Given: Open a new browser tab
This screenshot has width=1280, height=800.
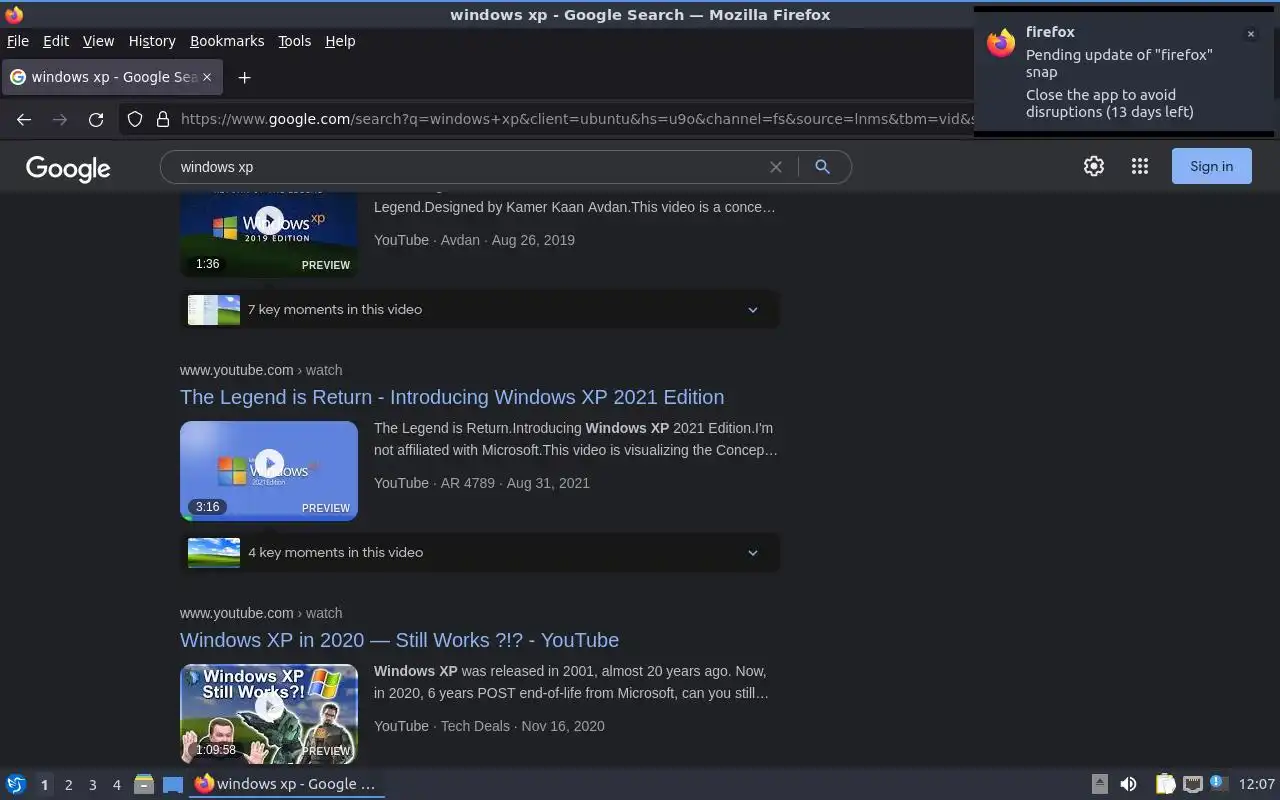Looking at the screenshot, I should click(x=244, y=77).
